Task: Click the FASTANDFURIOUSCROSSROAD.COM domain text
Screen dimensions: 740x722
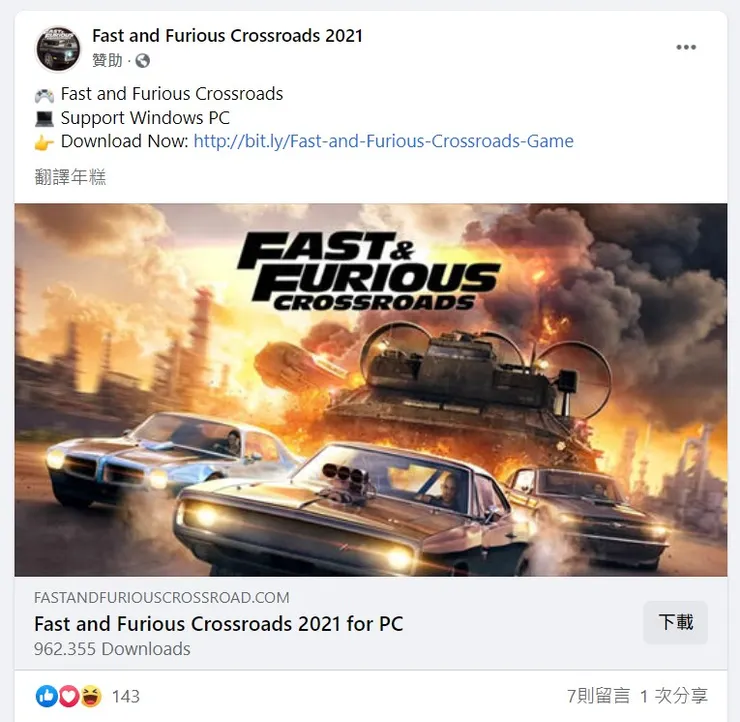Action: (161, 598)
